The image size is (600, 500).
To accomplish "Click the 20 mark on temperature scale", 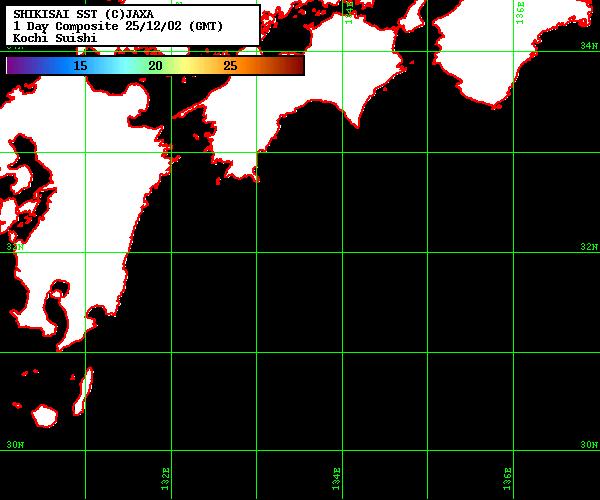I will 155,65.
